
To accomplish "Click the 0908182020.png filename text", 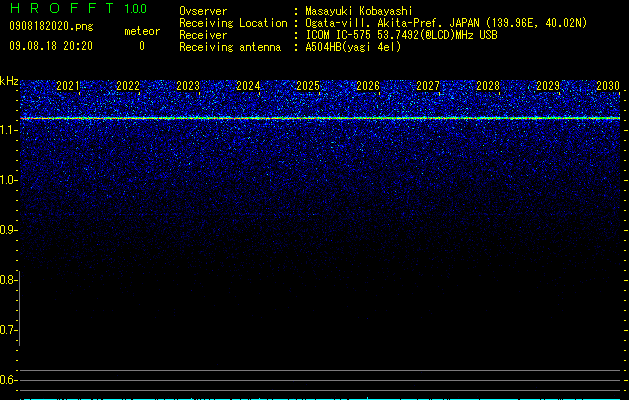I will pyautogui.click(x=51, y=27).
